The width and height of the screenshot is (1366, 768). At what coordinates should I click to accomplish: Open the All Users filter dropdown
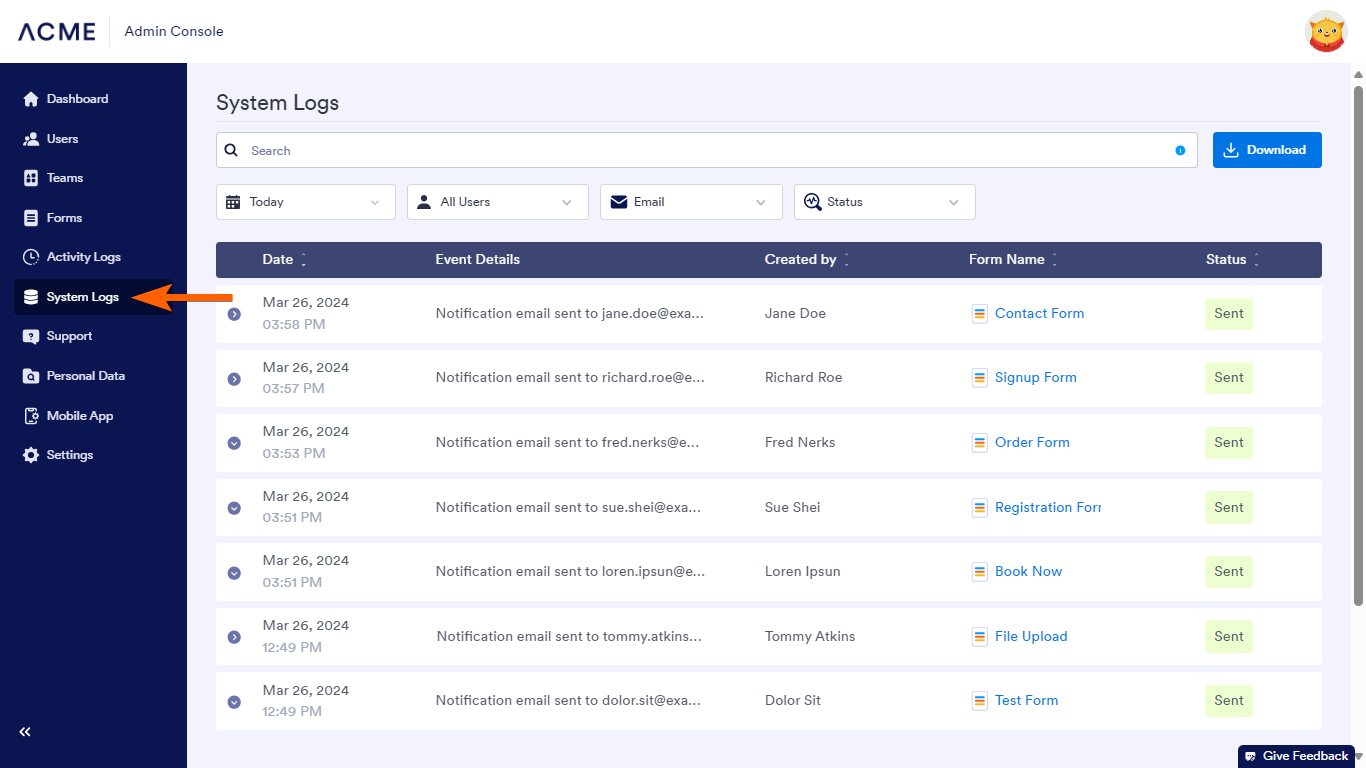[497, 202]
